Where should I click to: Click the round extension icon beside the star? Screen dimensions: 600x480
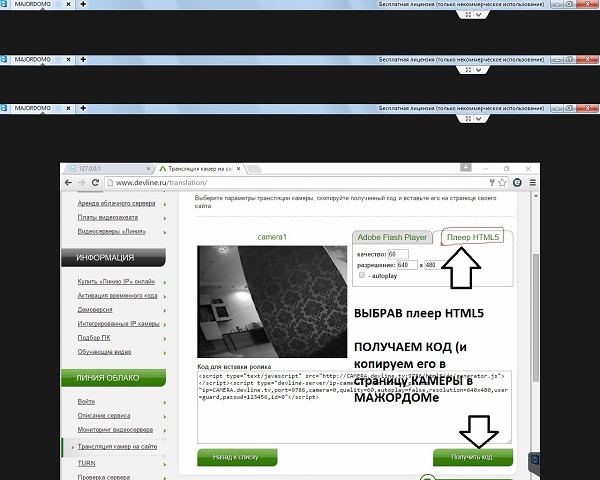coord(517,183)
